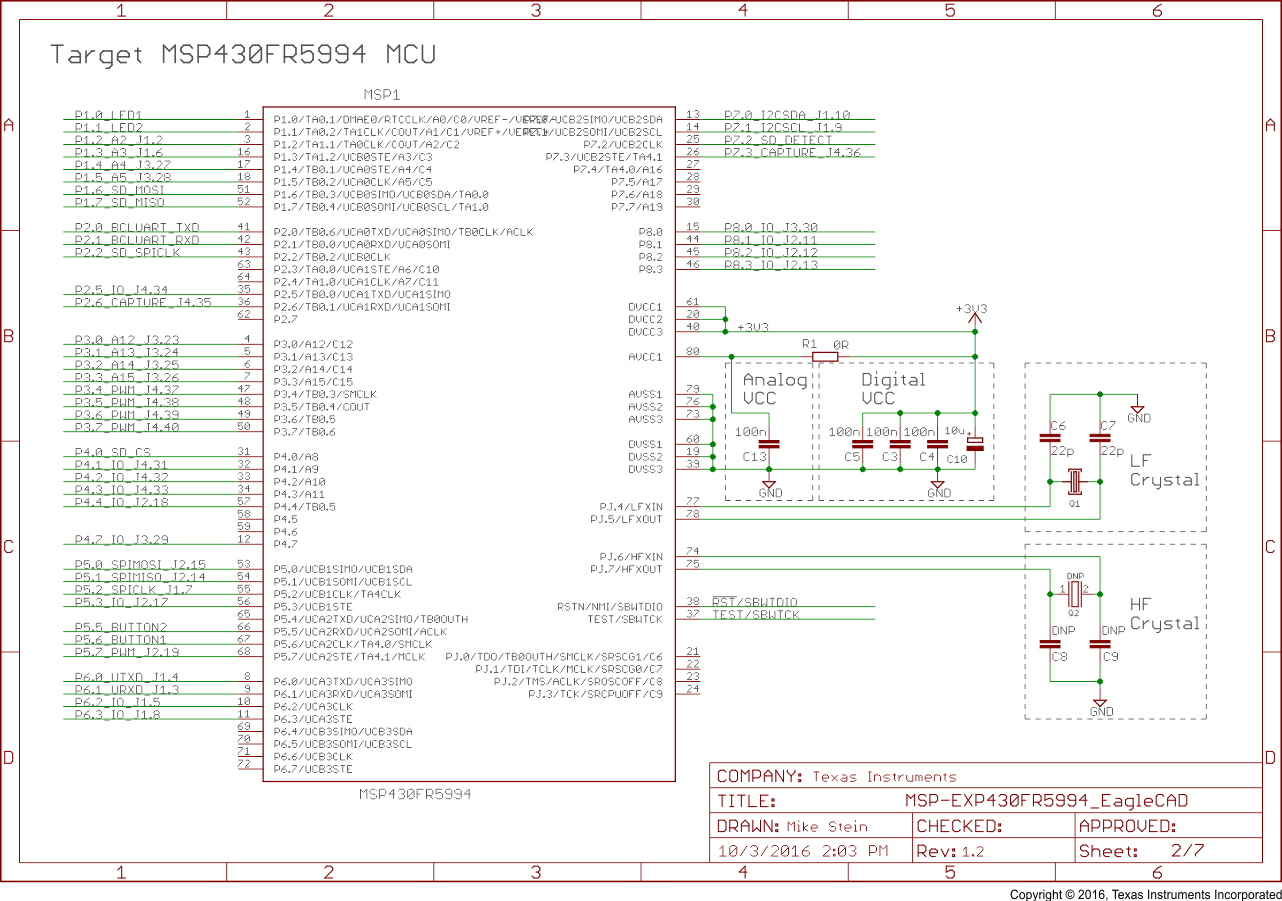
Task: Click pin name AVCC1
Action: click(x=645, y=357)
